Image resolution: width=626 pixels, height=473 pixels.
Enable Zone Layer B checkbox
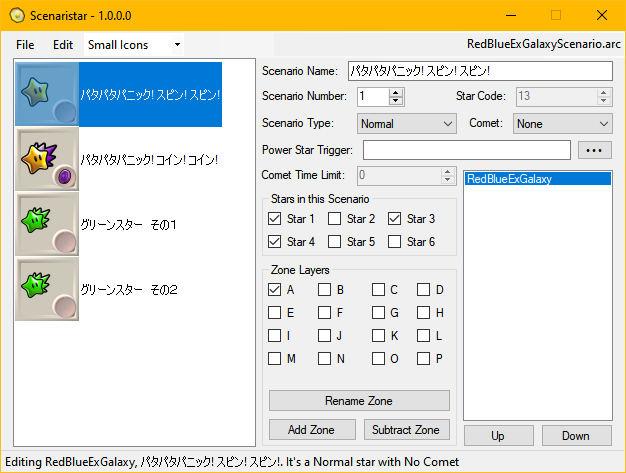coord(325,290)
